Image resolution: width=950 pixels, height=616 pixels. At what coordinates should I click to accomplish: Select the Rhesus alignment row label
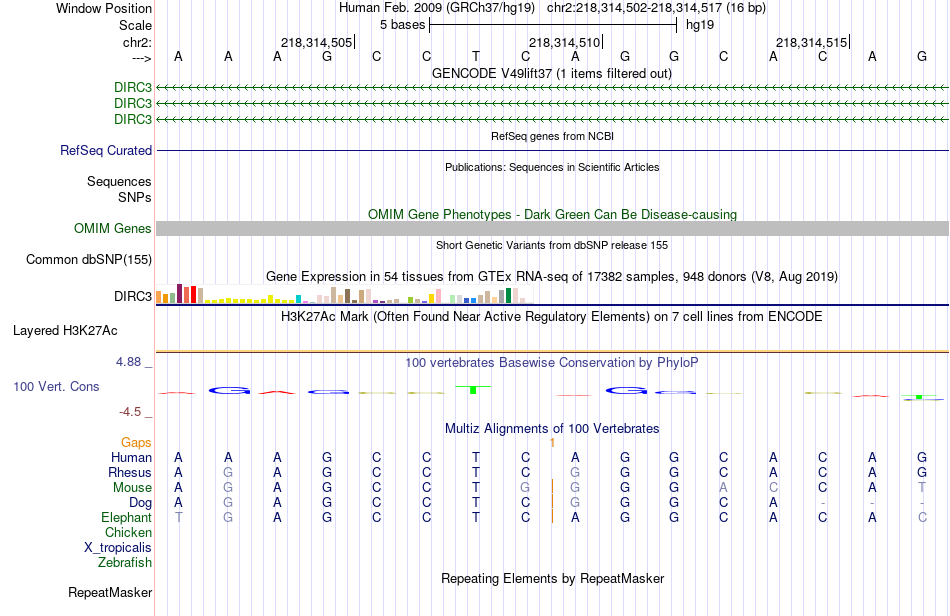click(130, 472)
